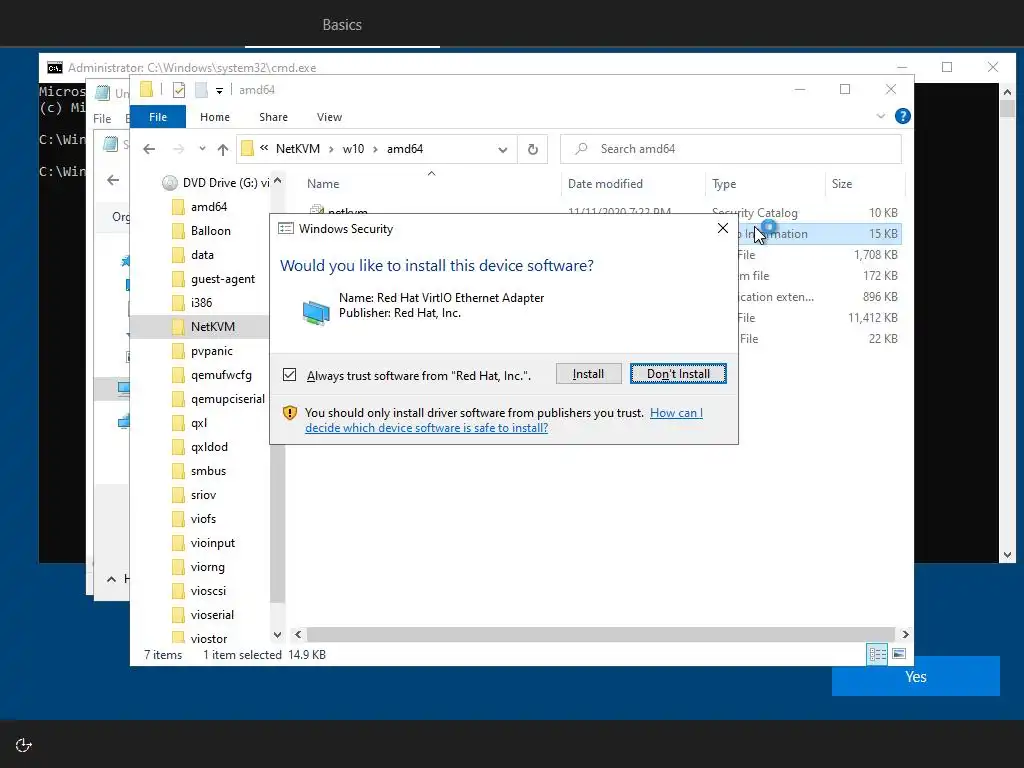Select the sriov folder in the tree
Viewport: 1024px width, 768px height.
click(203, 495)
